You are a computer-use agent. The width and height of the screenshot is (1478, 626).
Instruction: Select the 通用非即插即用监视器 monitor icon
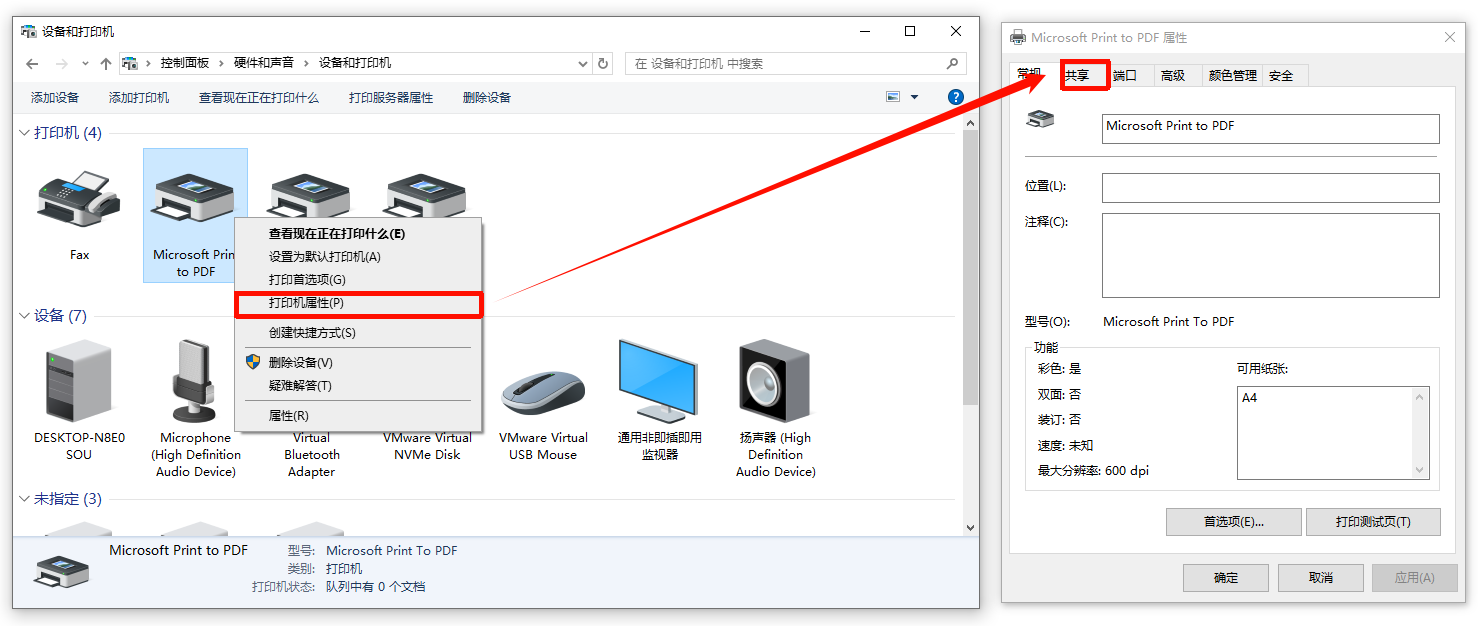coord(659,381)
